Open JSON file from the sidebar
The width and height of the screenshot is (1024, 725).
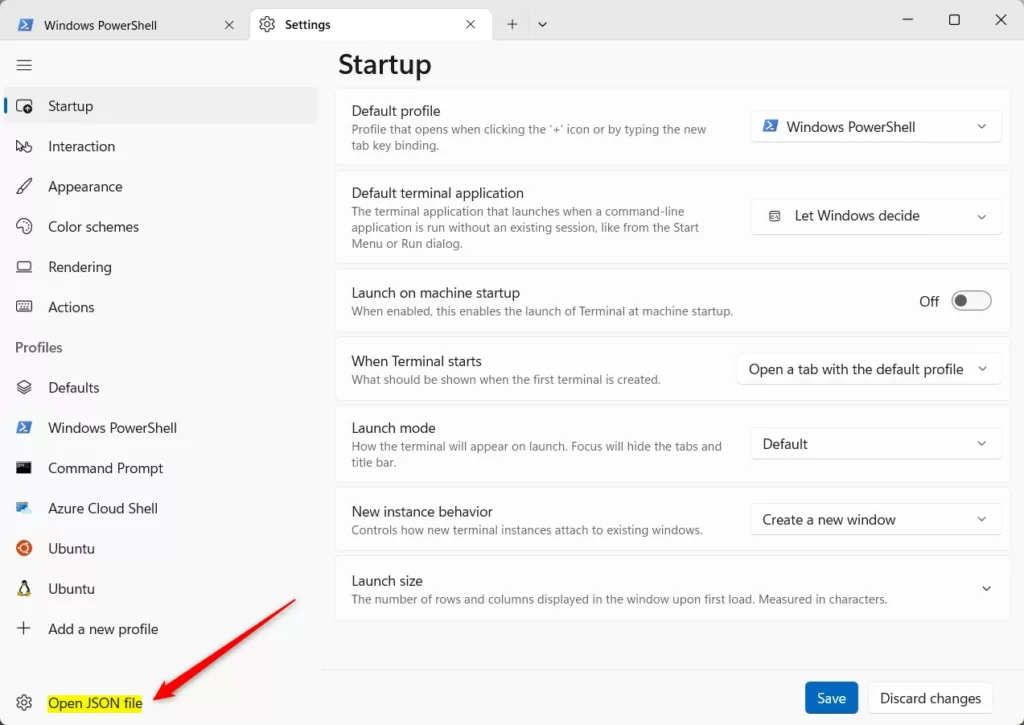click(x=95, y=703)
